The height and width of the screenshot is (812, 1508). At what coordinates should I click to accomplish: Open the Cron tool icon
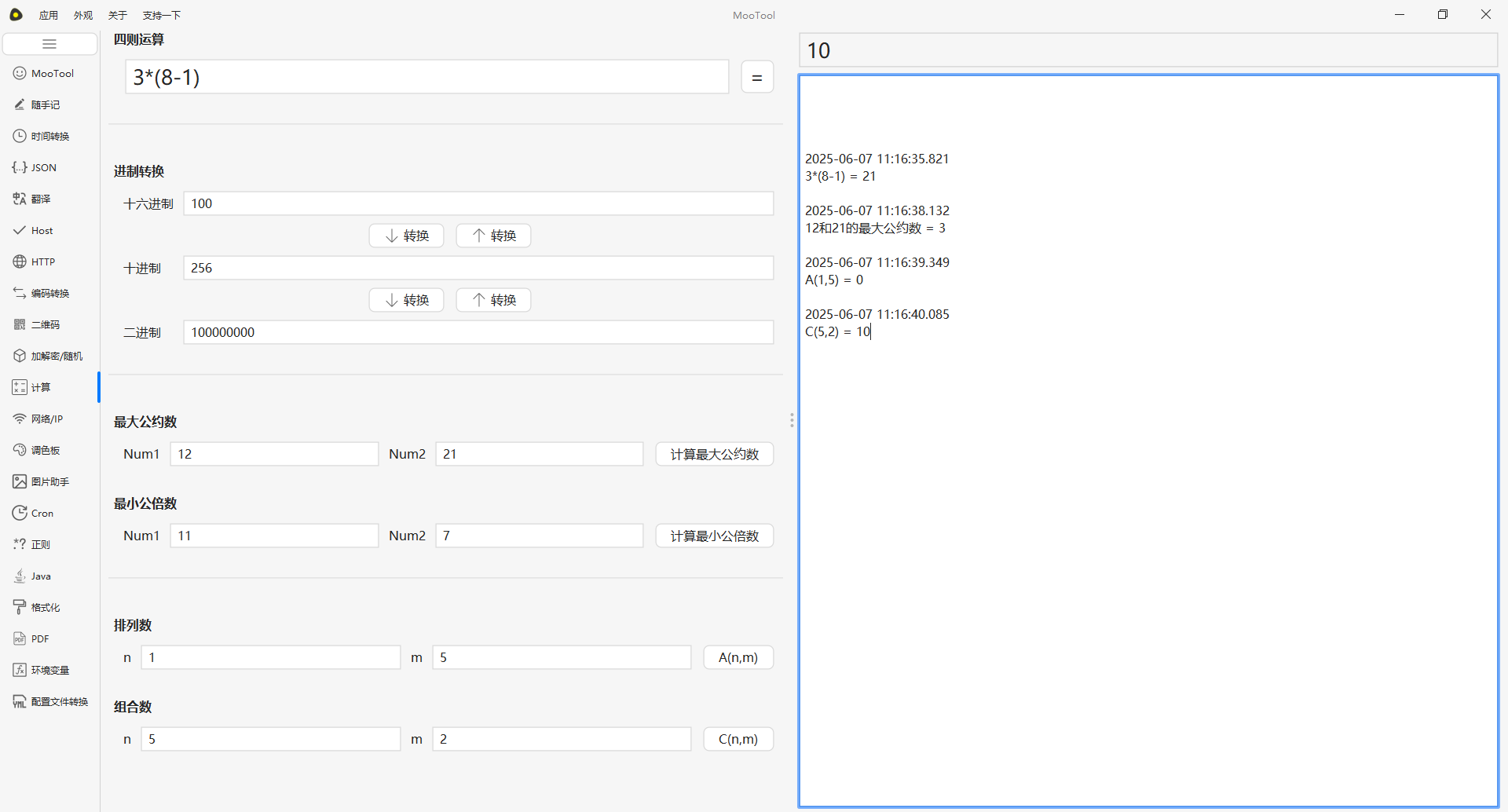tap(20, 513)
